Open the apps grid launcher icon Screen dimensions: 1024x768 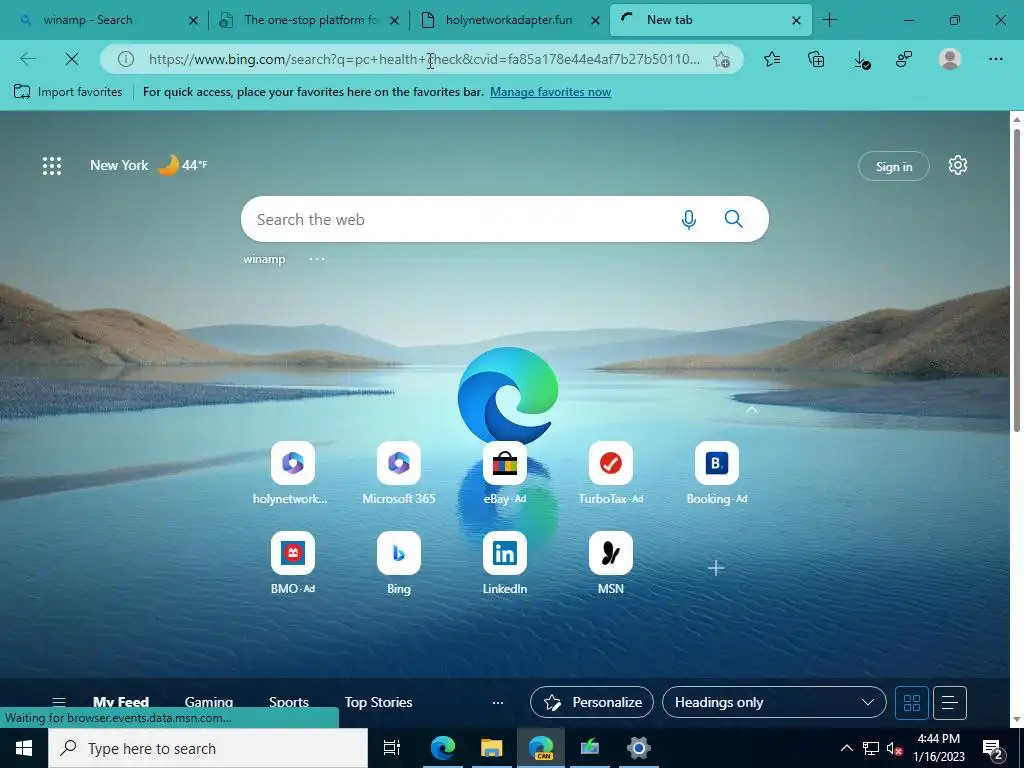click(x=52, y=166)
